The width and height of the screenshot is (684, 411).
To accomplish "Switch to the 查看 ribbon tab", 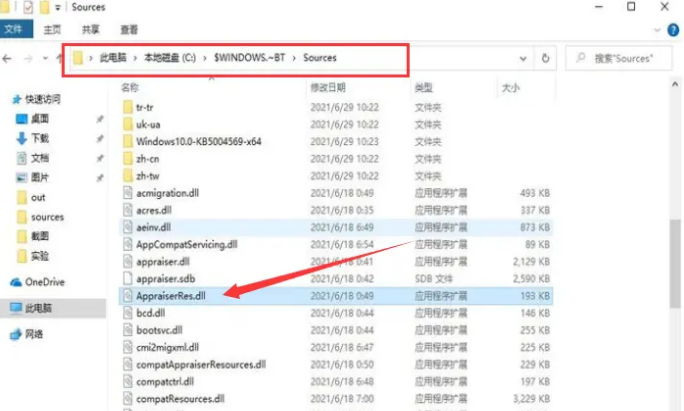I will pyautogui.click(x=129, y=30).
